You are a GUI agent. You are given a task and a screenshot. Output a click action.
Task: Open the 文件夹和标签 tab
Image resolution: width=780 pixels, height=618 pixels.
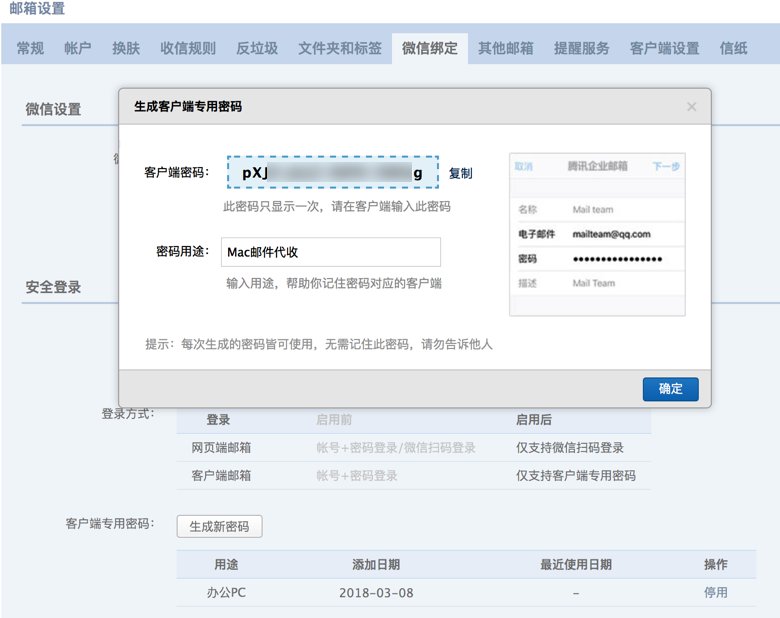click(x=340, y=48)
